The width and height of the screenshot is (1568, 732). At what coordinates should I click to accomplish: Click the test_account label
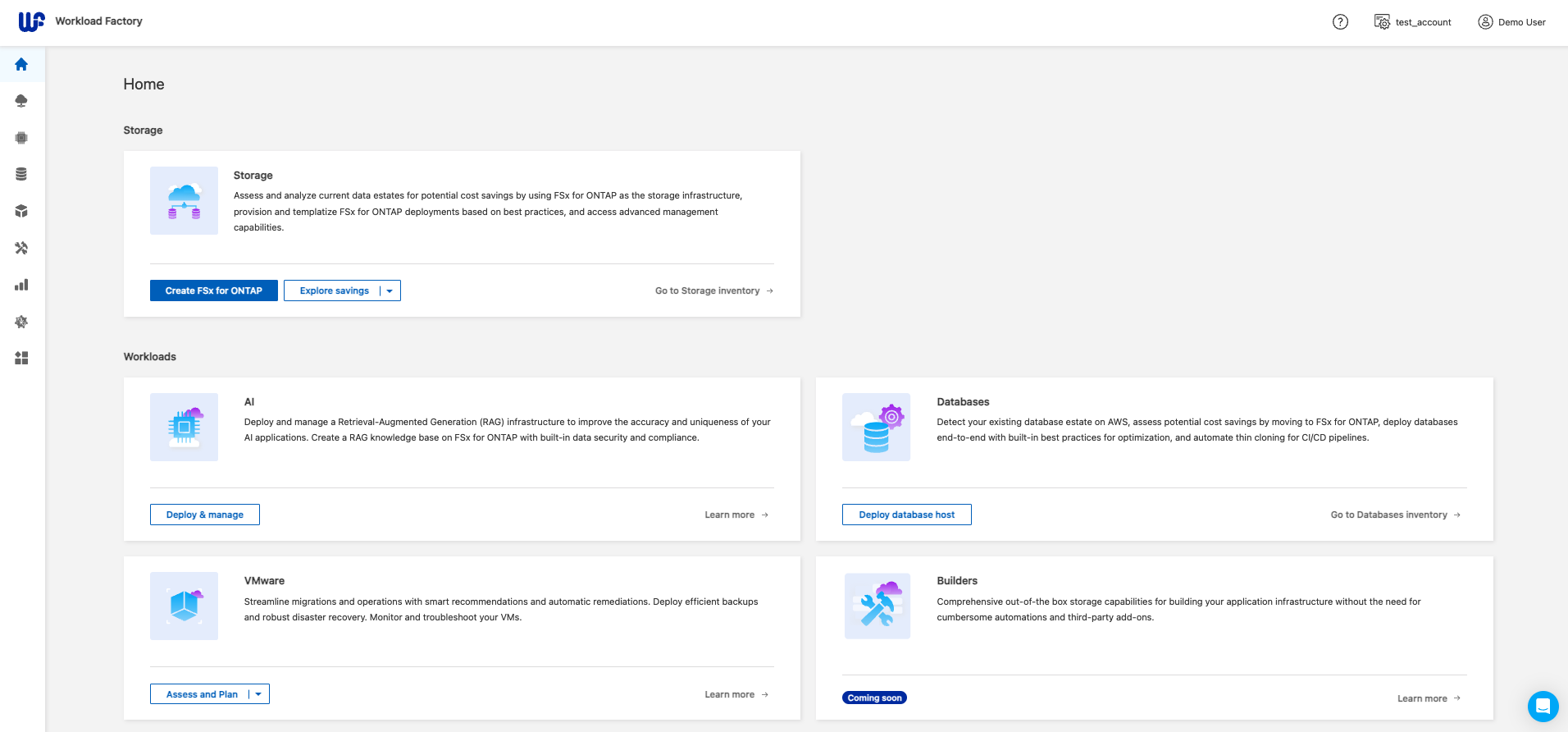tap(1424, 22)
